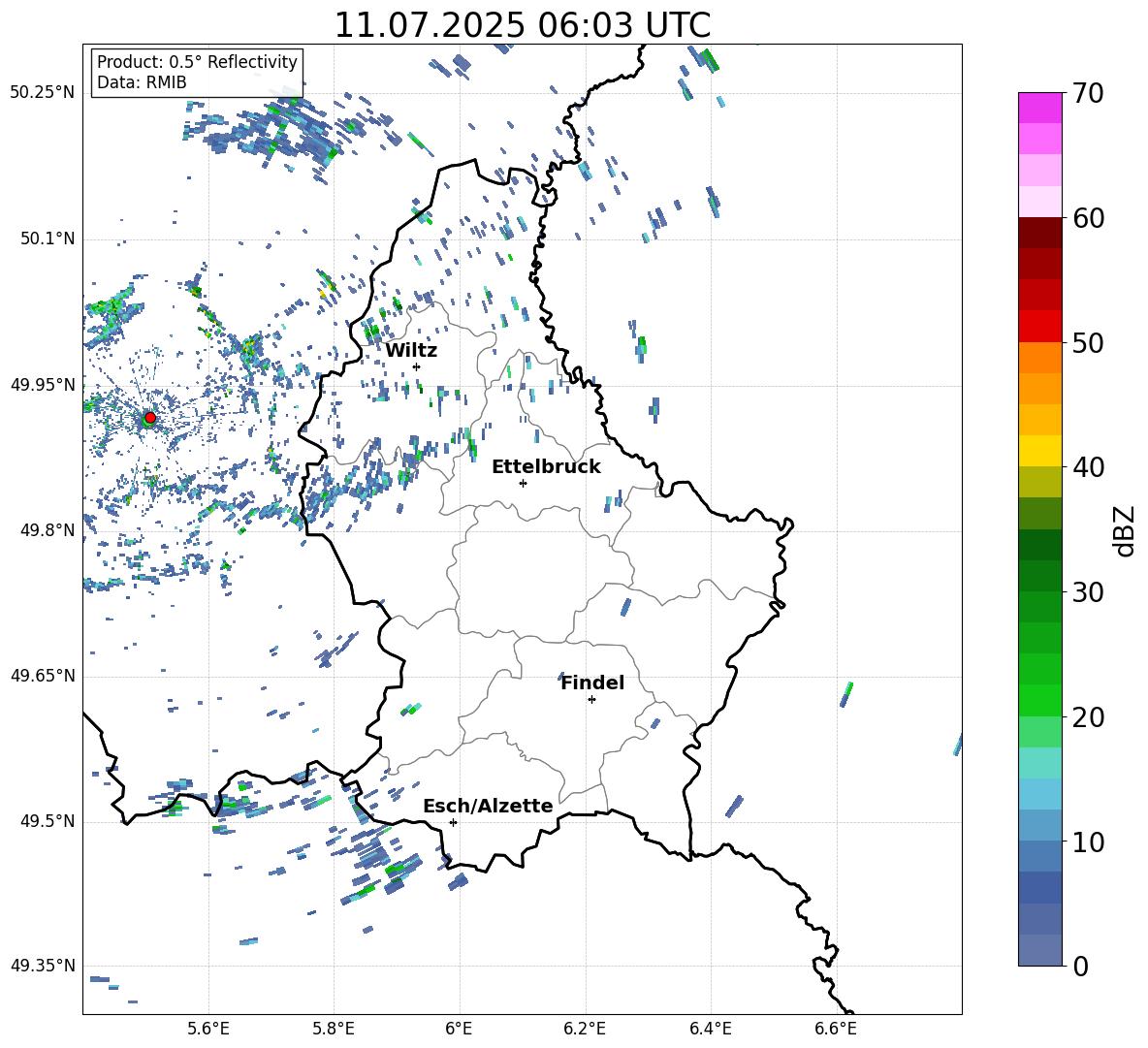Viewport: 1148px width, 1048px height.
Task: Click the 6.6°E longitude label
Action: (x=836, y=1029)
